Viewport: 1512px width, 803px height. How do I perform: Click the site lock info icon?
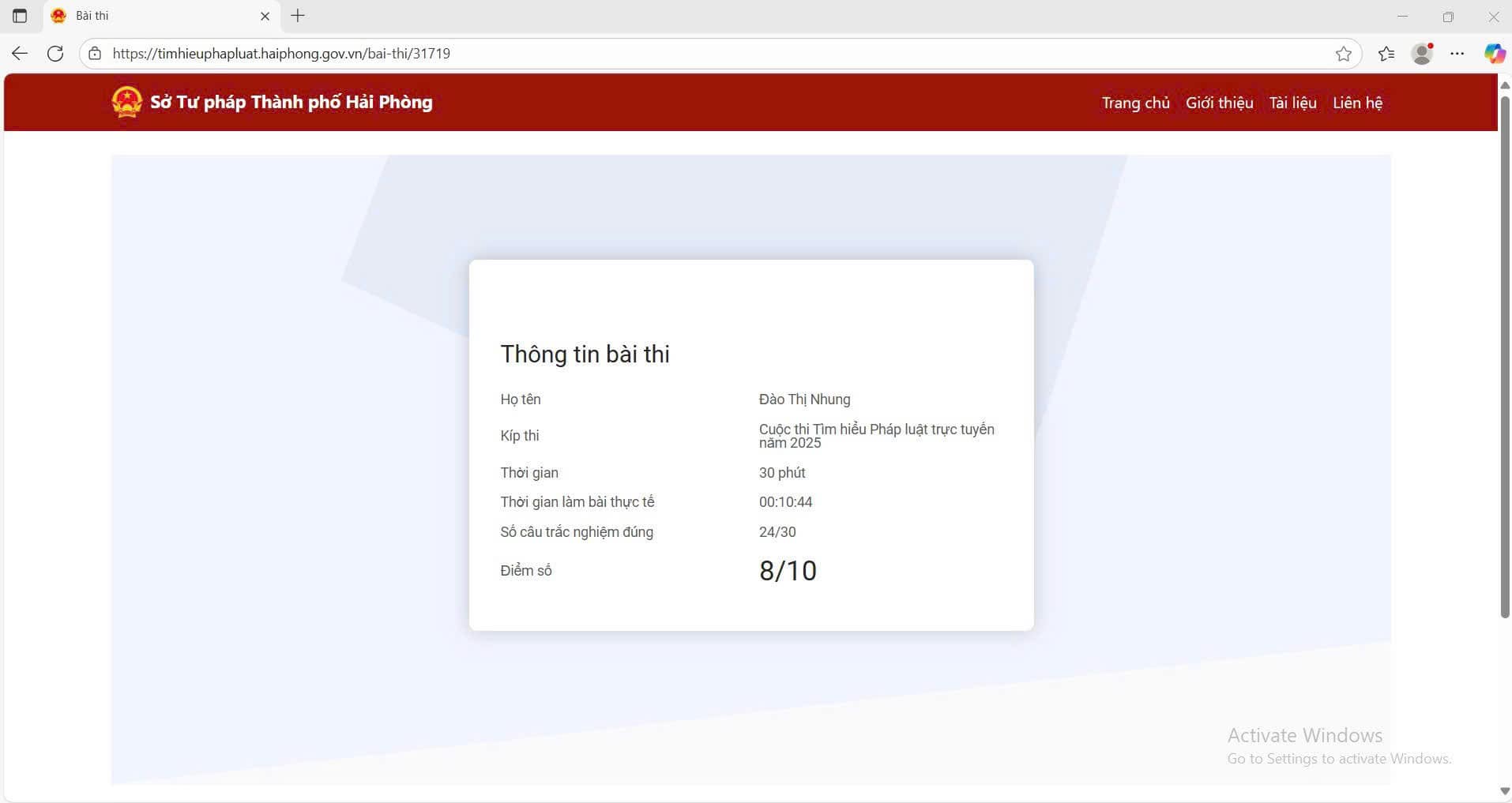click(95, 54)
